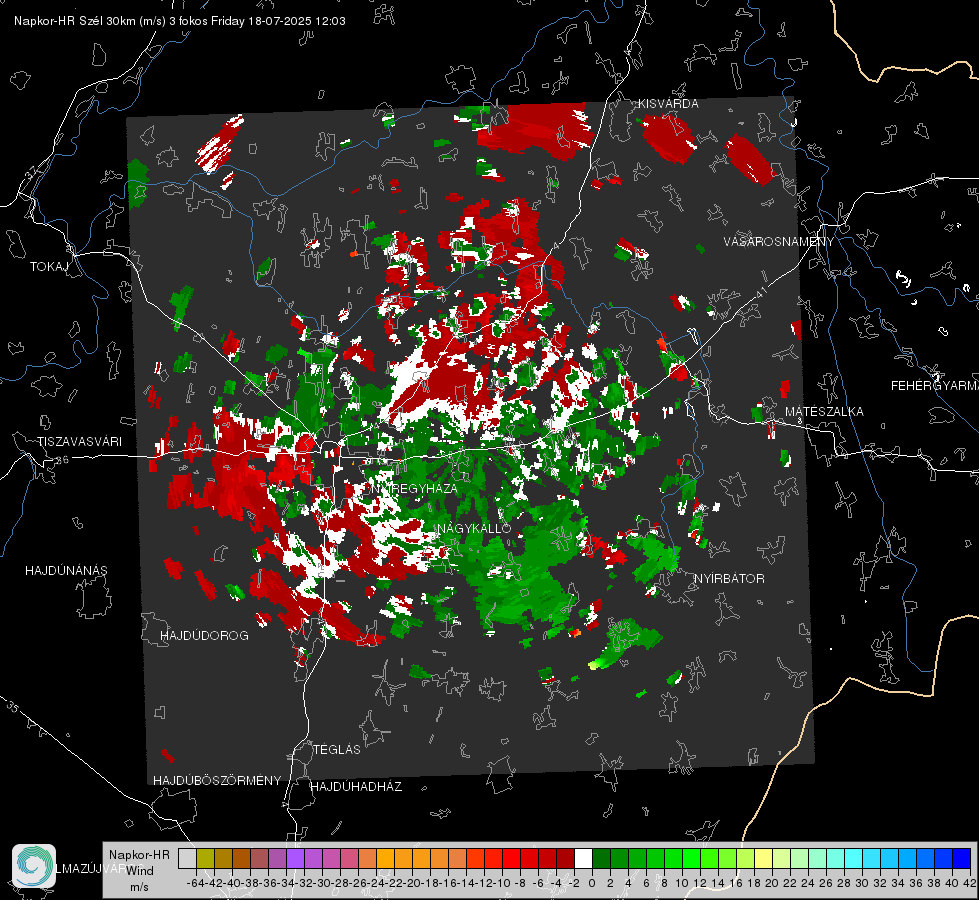Click legend value -20

click(x=411, y=884)
